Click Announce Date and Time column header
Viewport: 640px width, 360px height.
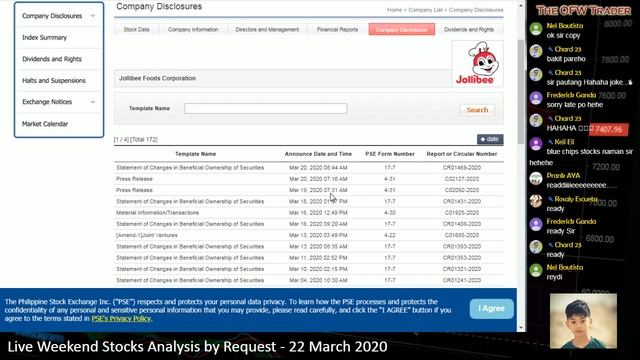coord(318,154)
